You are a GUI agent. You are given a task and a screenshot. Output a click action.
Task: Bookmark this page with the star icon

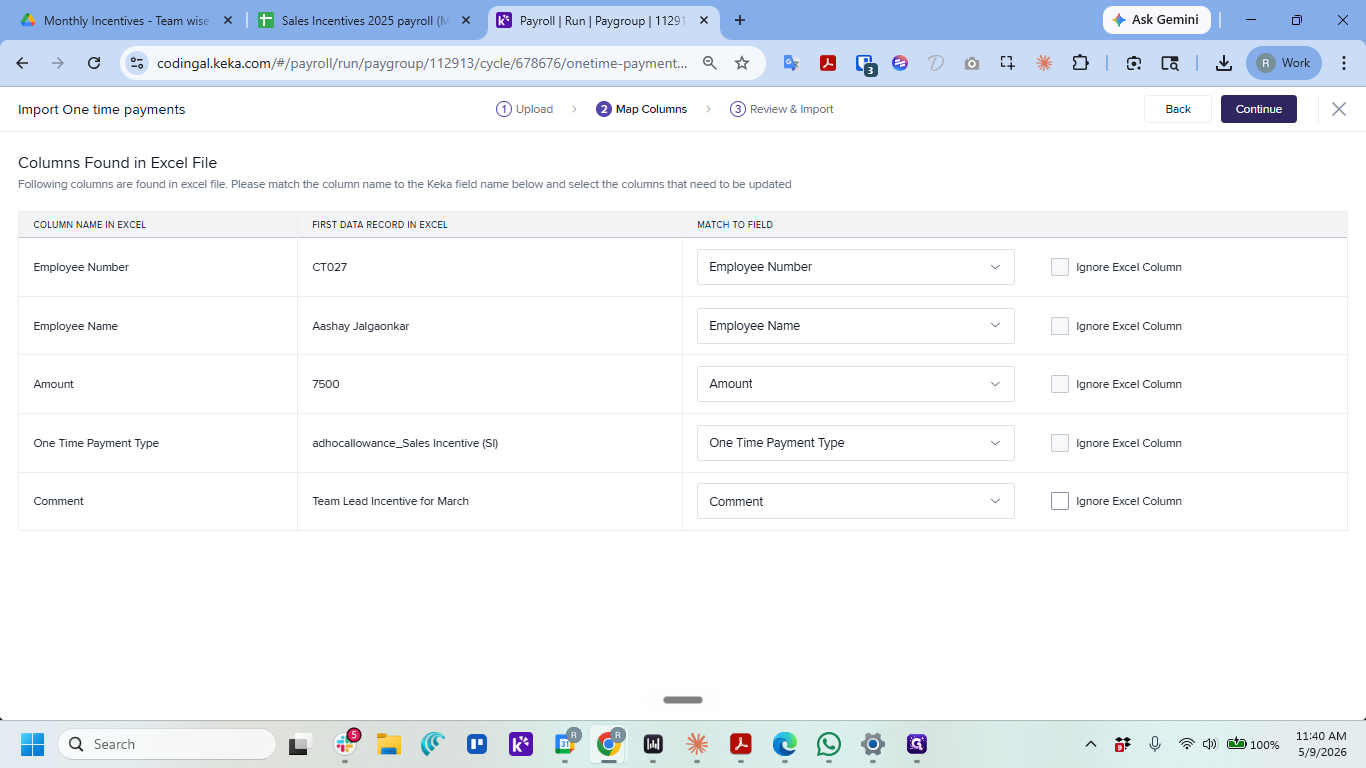(x=742, y=63)
